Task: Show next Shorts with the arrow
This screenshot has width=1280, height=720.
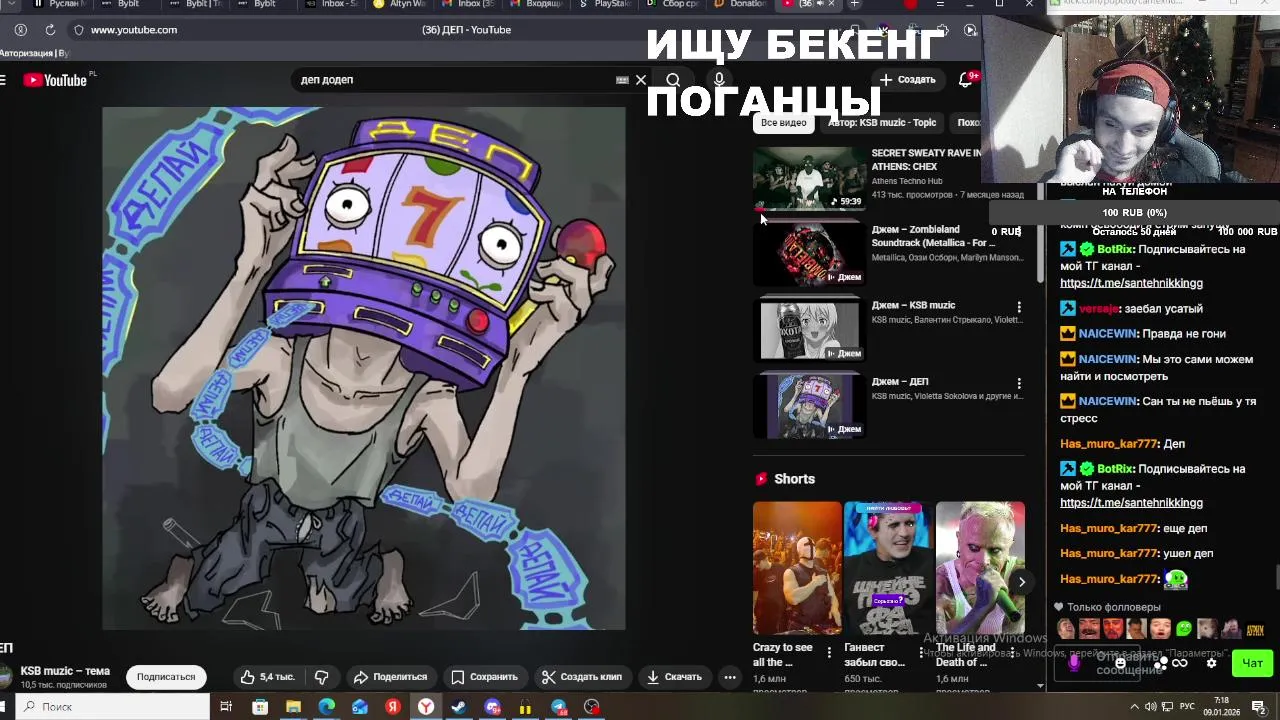Action: coord(1021,582)
